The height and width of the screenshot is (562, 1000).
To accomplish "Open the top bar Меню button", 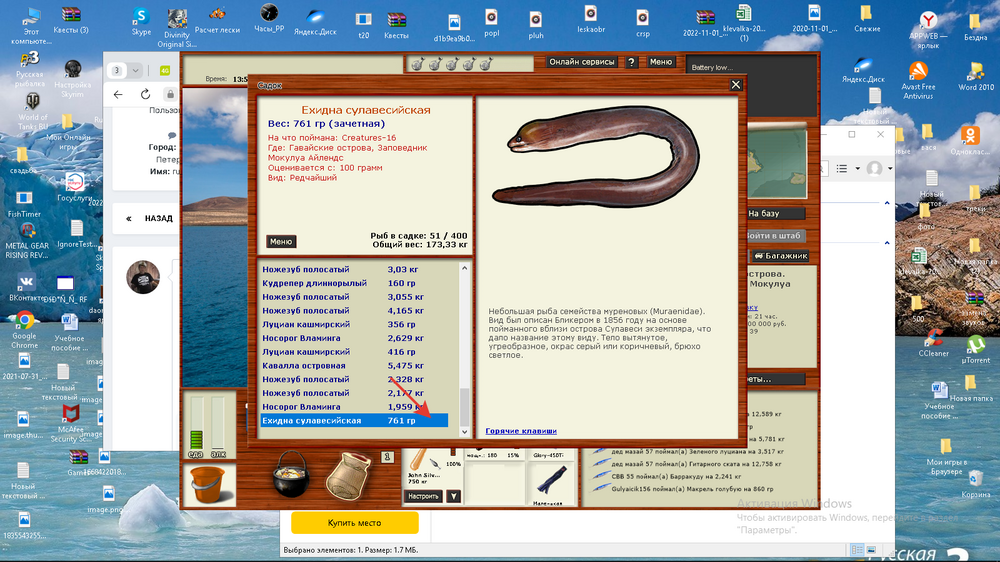I will pos(660,62).
